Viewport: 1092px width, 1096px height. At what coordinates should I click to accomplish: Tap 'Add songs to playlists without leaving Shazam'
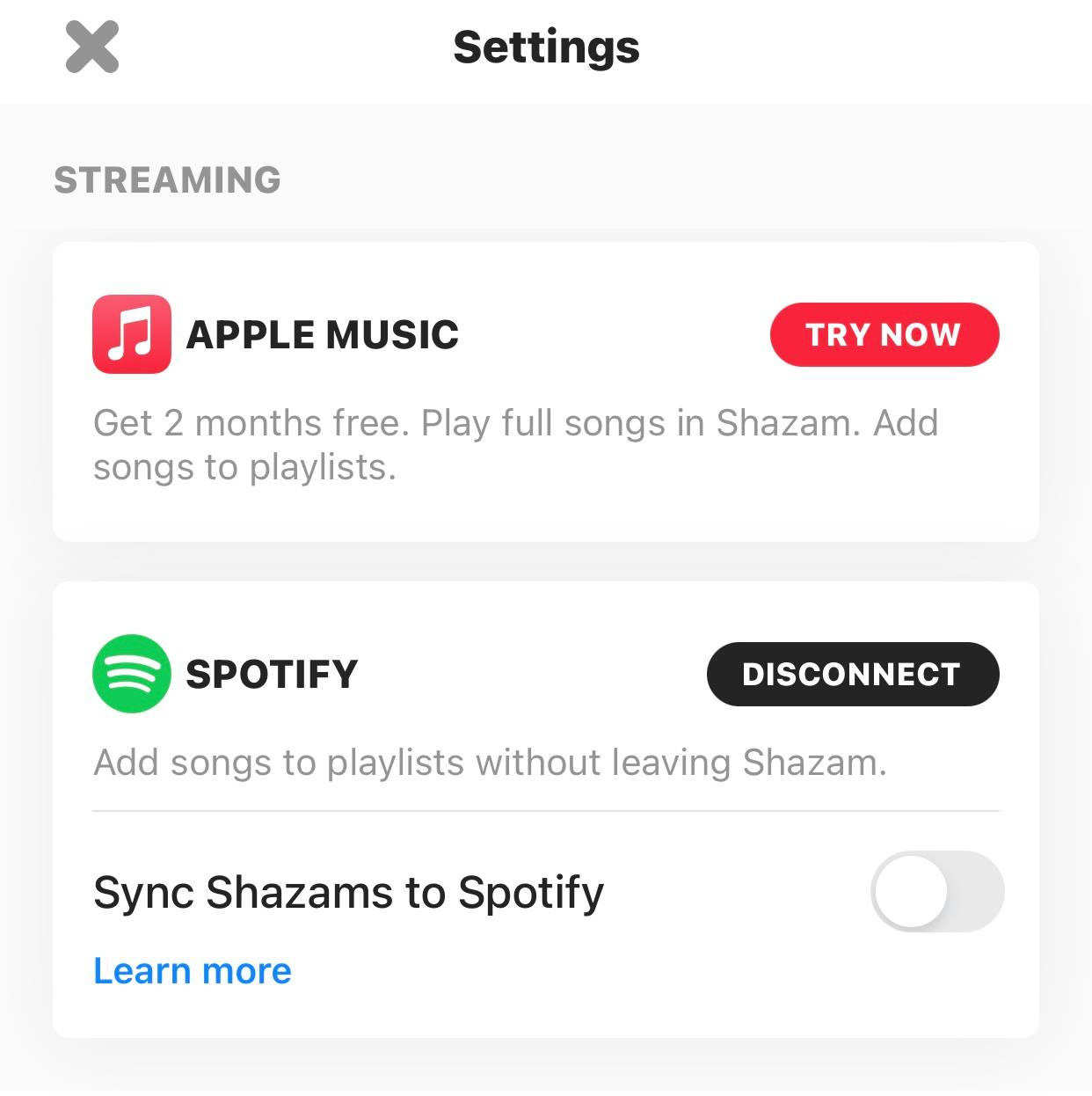[491, 763]
